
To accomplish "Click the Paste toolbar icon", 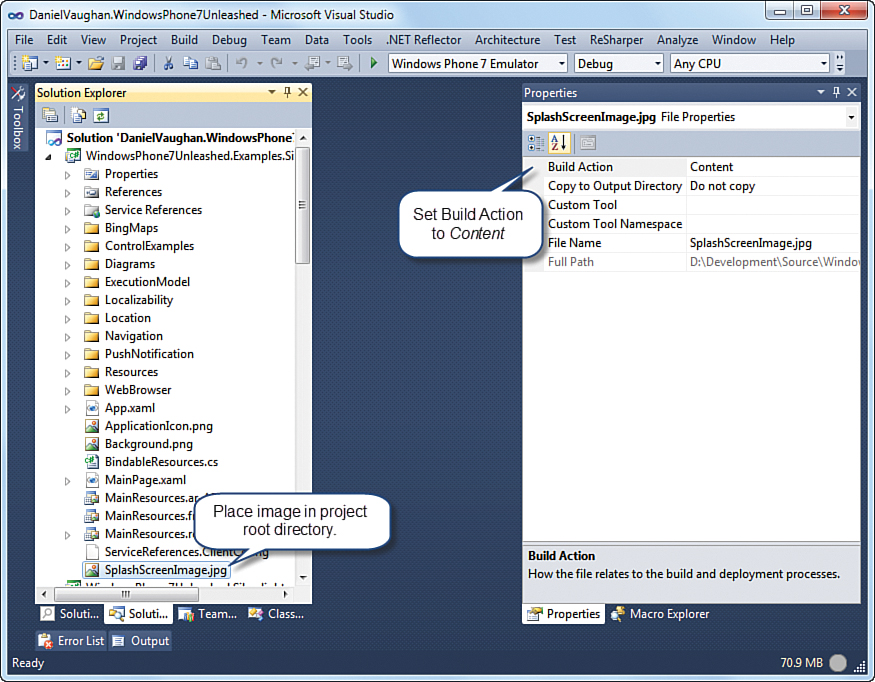I will pyautogui.click(x=213, y=63).
